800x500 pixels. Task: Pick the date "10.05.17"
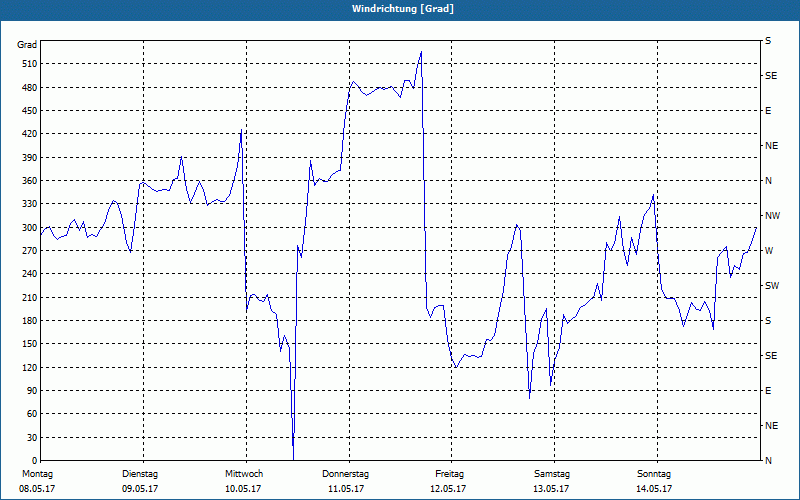tap(243, 489)
